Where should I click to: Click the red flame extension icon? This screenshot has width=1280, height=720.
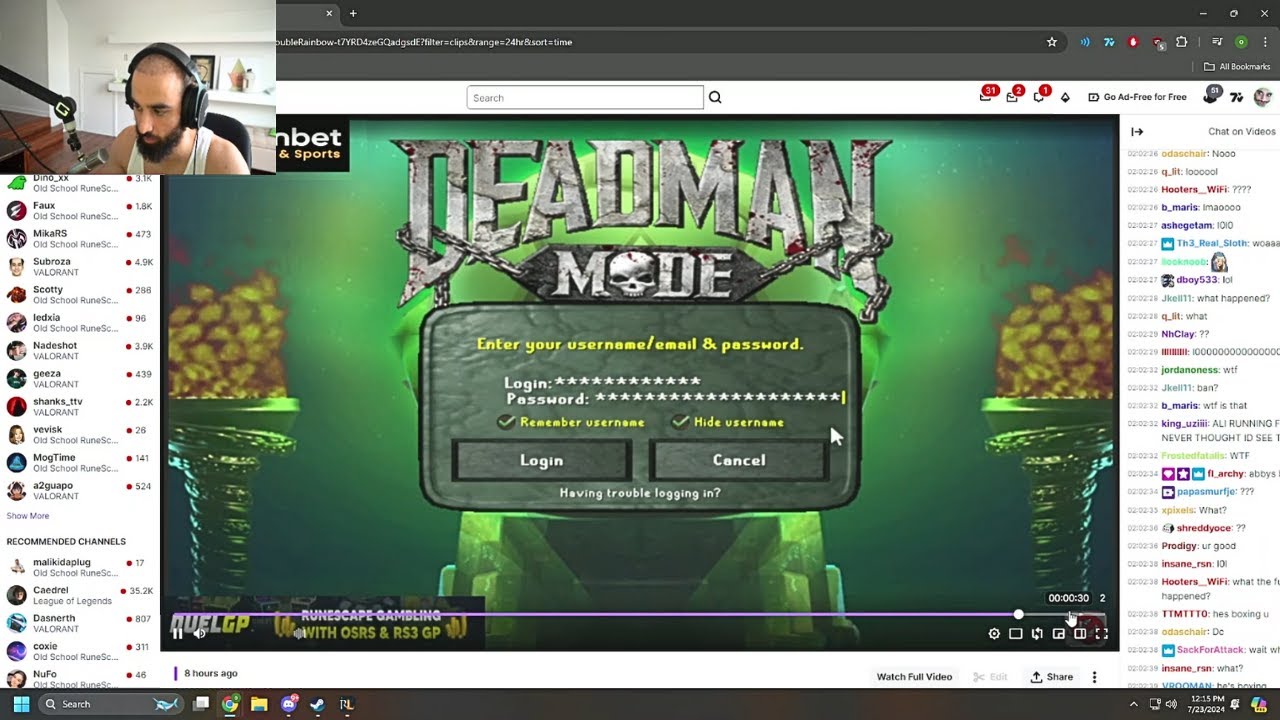pos(1133,42)
